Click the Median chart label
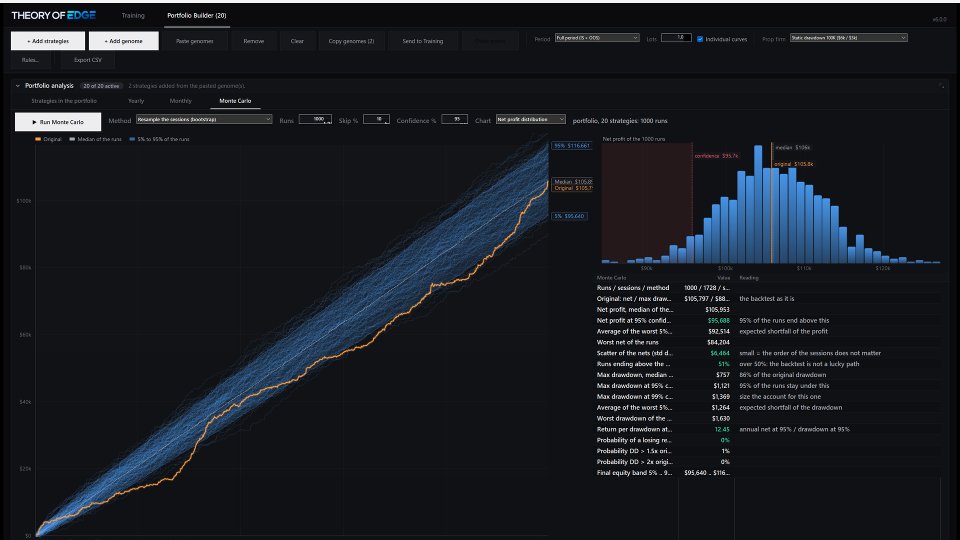Viewport: 960px width, 540px height. [572, 182]
